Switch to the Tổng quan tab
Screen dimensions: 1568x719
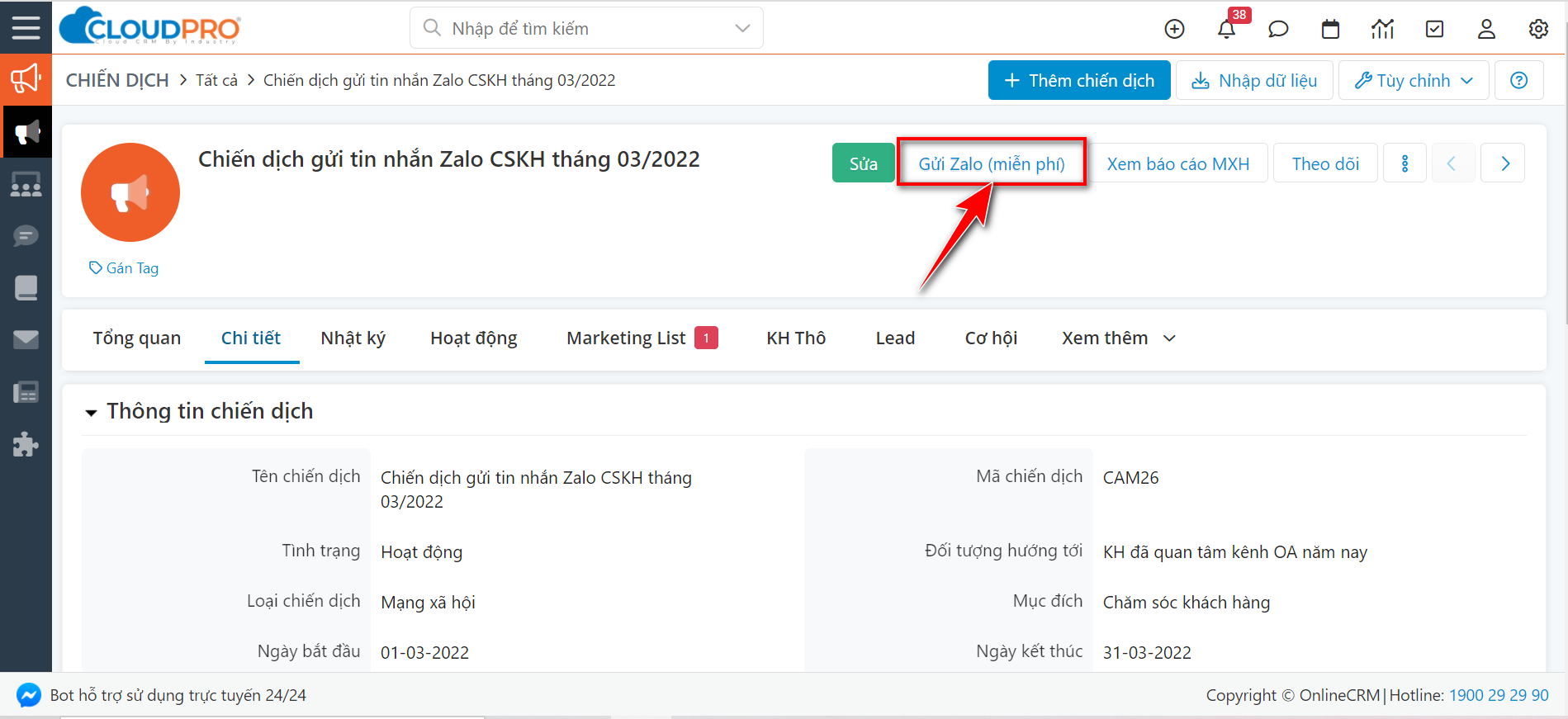click(136, 338)
